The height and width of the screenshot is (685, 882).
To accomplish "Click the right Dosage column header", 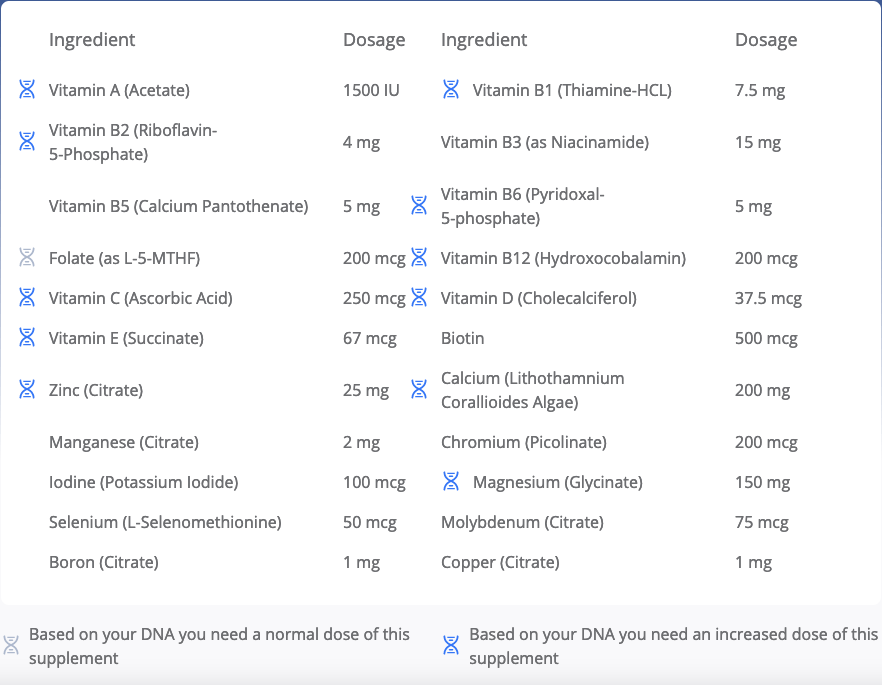I will pos(766,40).
